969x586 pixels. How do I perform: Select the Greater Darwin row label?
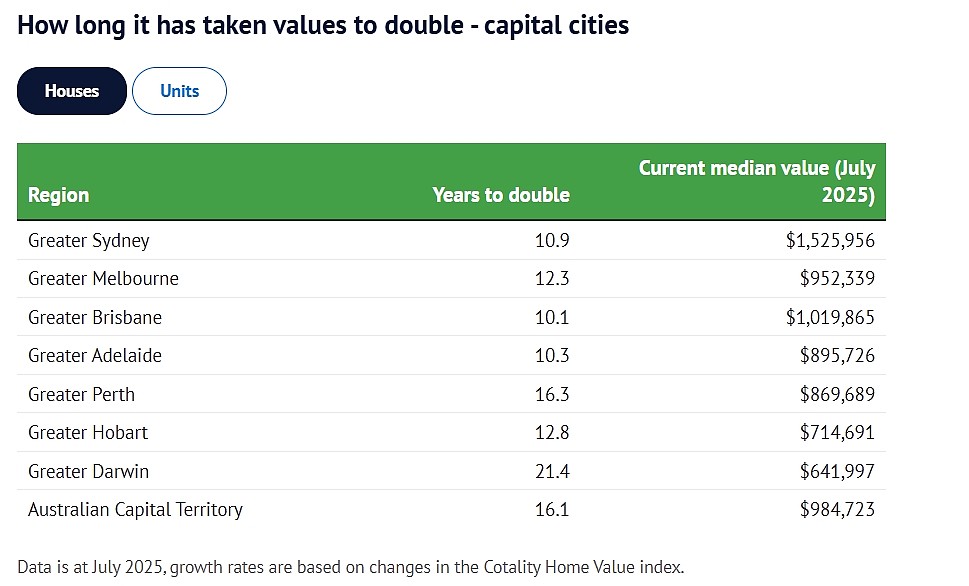coord(88,471)
